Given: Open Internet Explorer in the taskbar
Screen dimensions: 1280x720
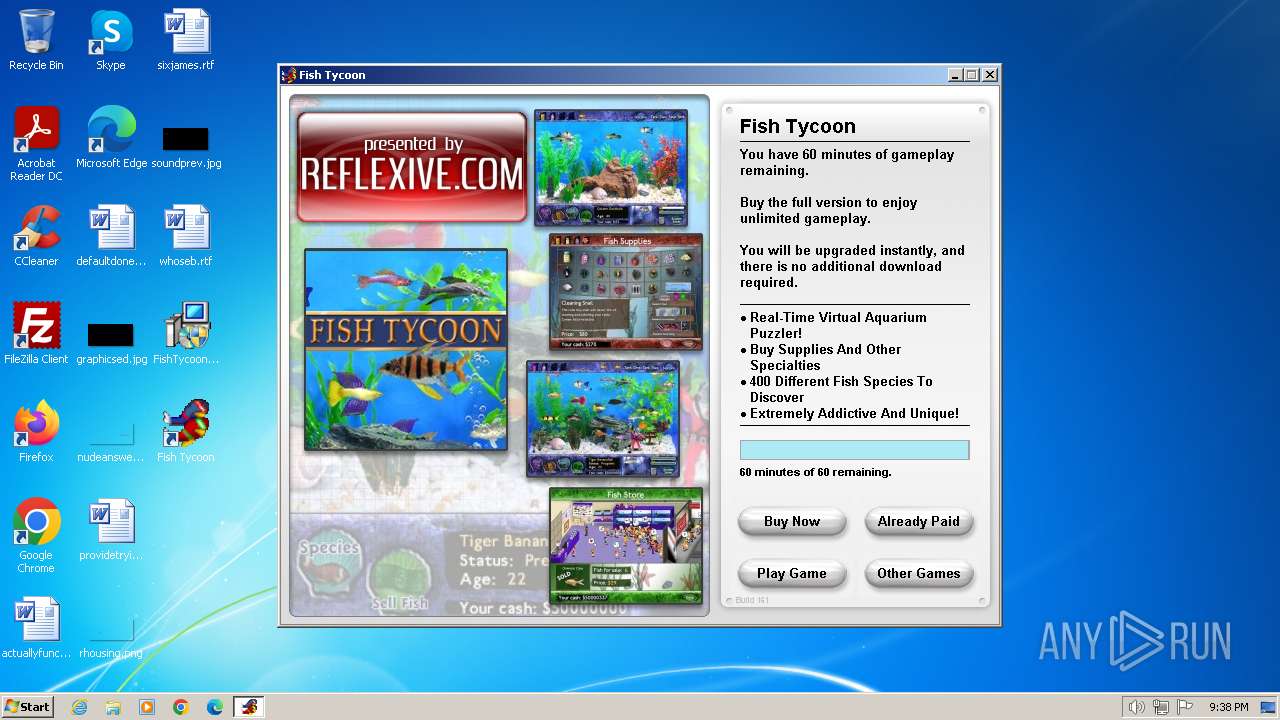Looking at the screenshot, I should 79,707.
